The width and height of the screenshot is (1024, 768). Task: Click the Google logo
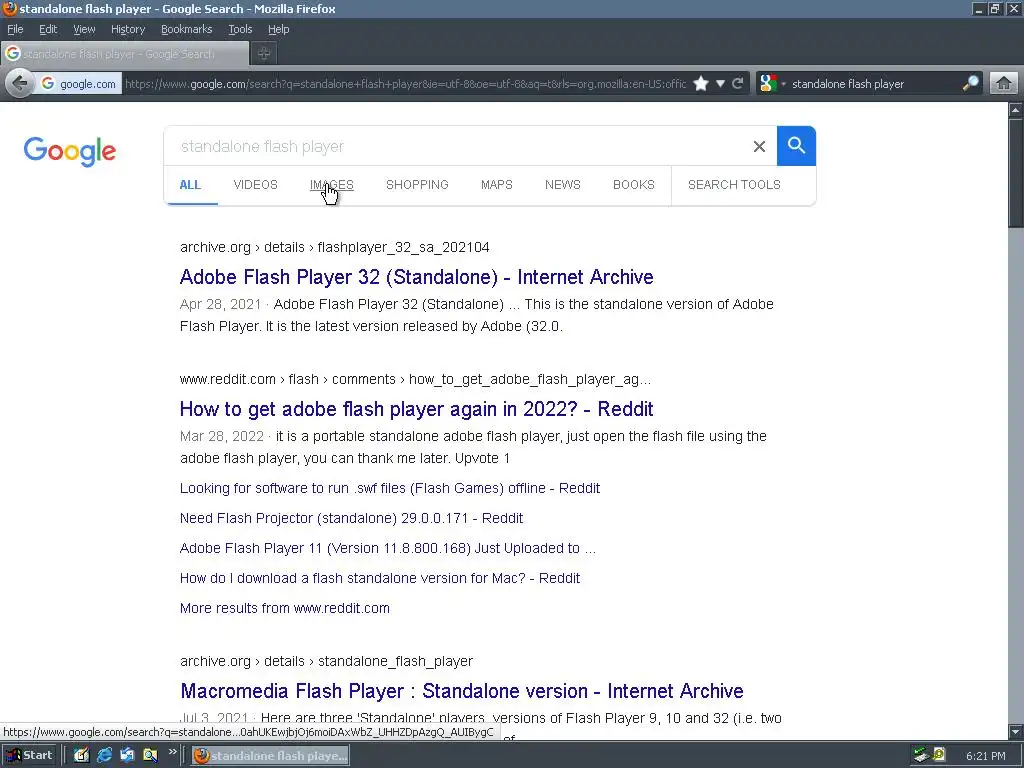(70, 152)
